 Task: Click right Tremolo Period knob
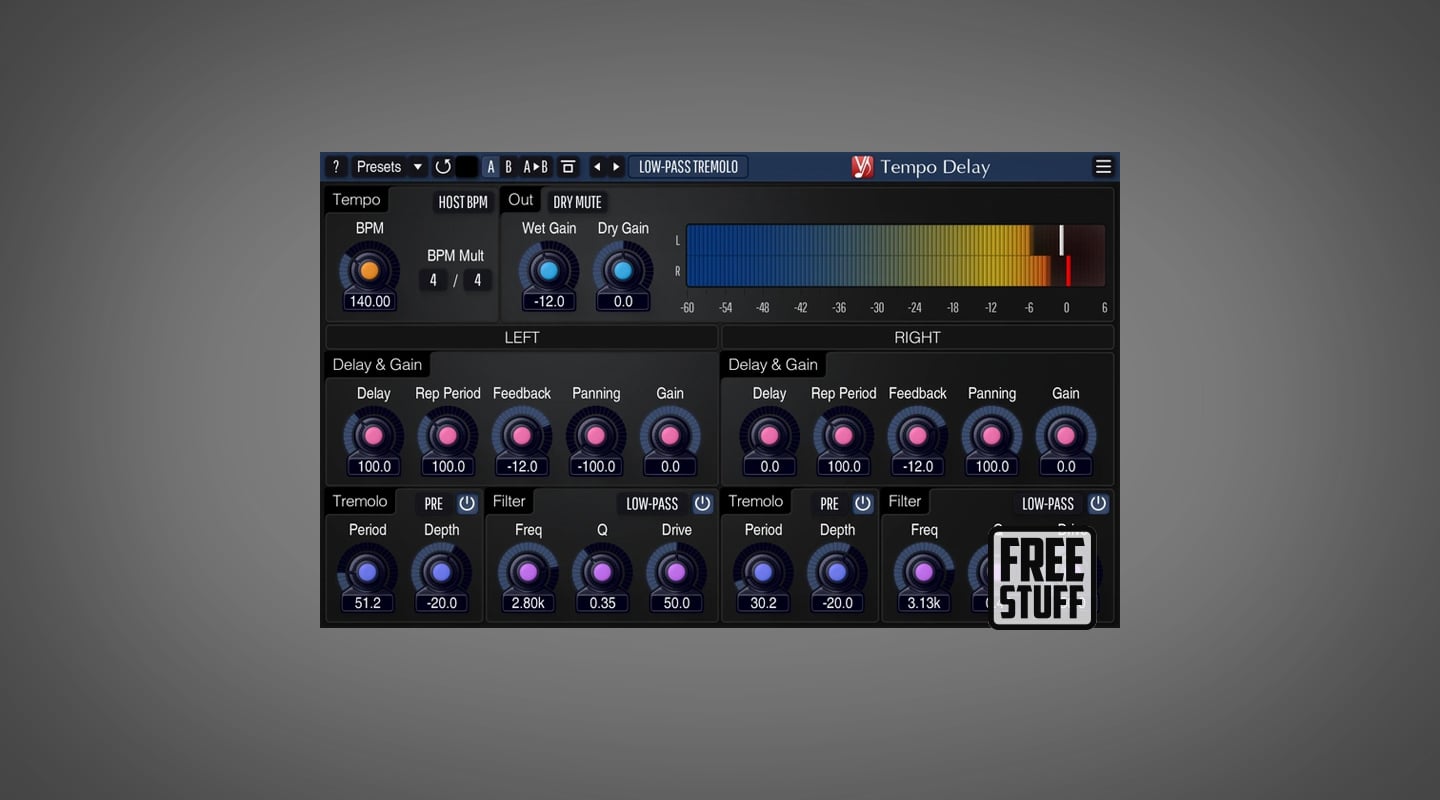pos(763,572)
